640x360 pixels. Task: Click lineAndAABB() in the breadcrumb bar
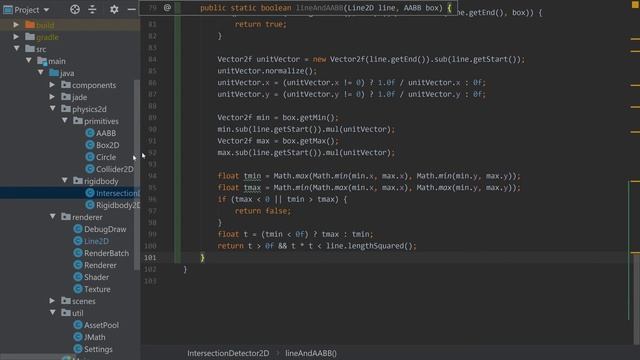click(x=311, y=353)
